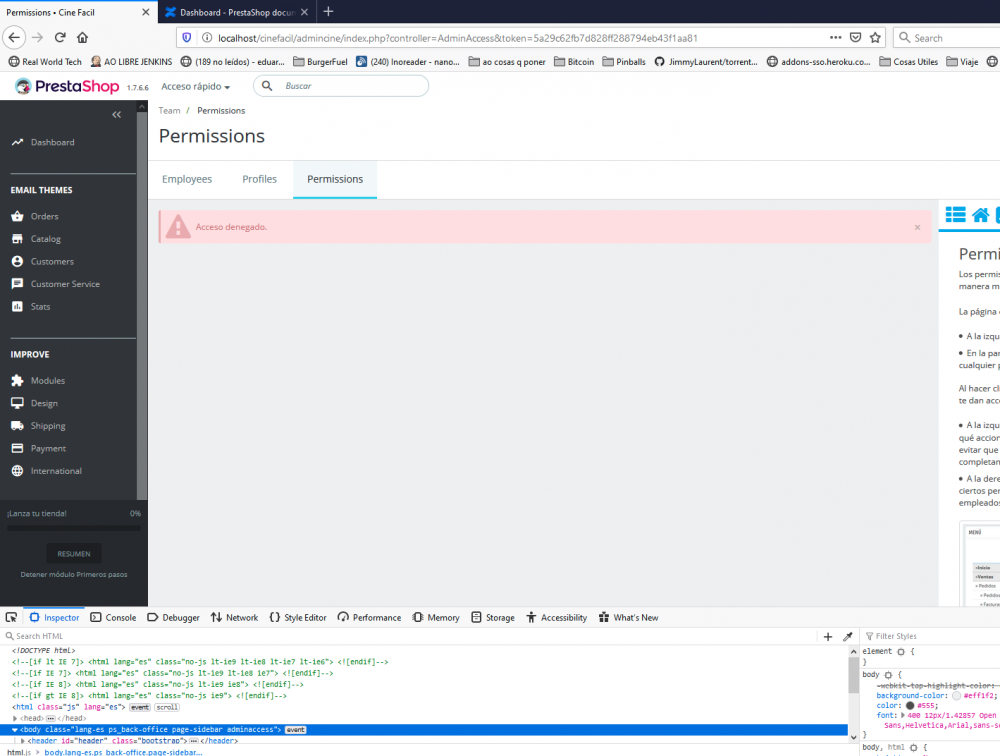Collapse the sidebar menu with double chevron

tap(117, 115)
